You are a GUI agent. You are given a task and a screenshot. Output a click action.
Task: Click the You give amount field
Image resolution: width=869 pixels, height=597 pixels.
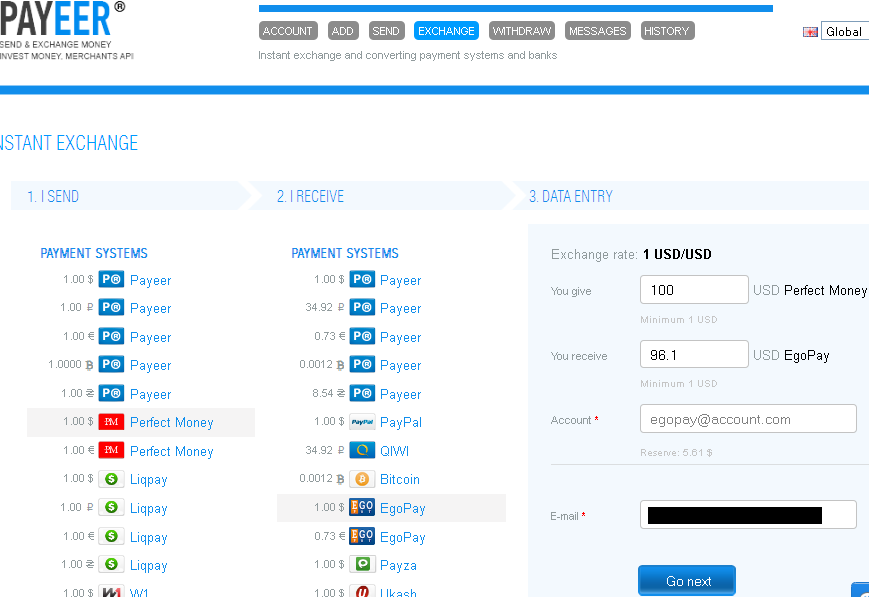(x=694, y=289)
